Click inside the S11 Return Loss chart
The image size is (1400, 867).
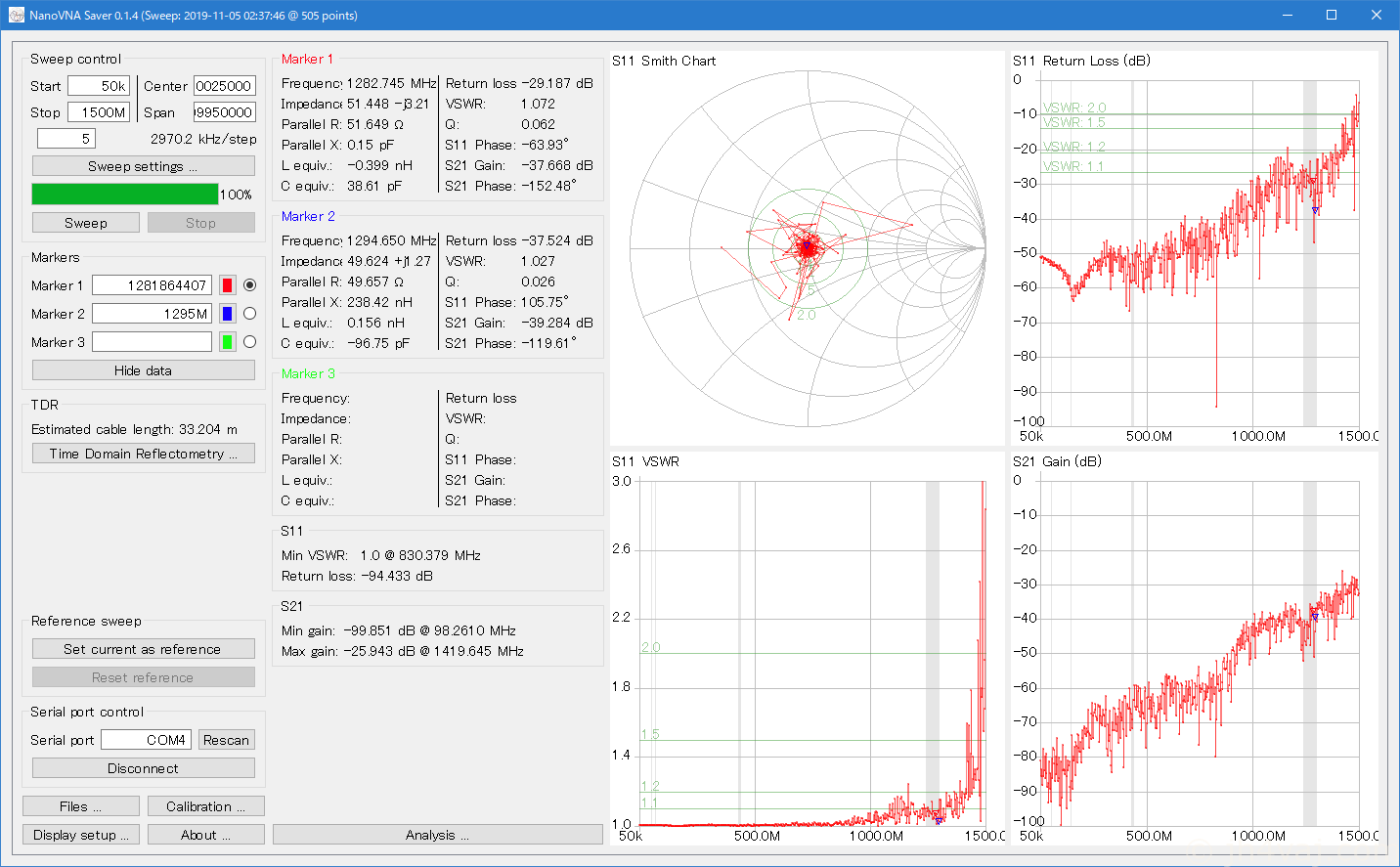(1195, 248)
